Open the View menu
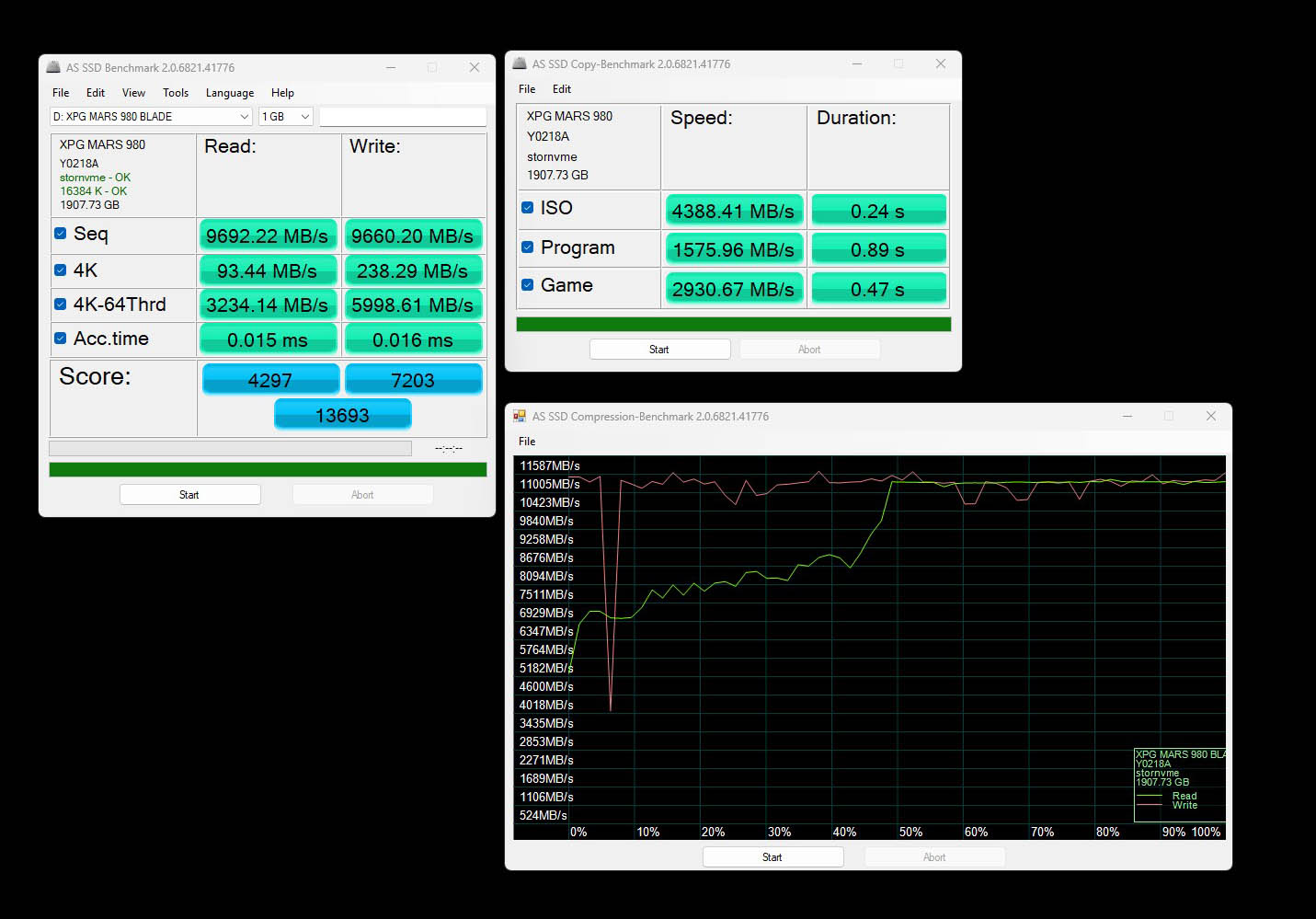The image size is (1316, 919). click(x=133, y=93)
